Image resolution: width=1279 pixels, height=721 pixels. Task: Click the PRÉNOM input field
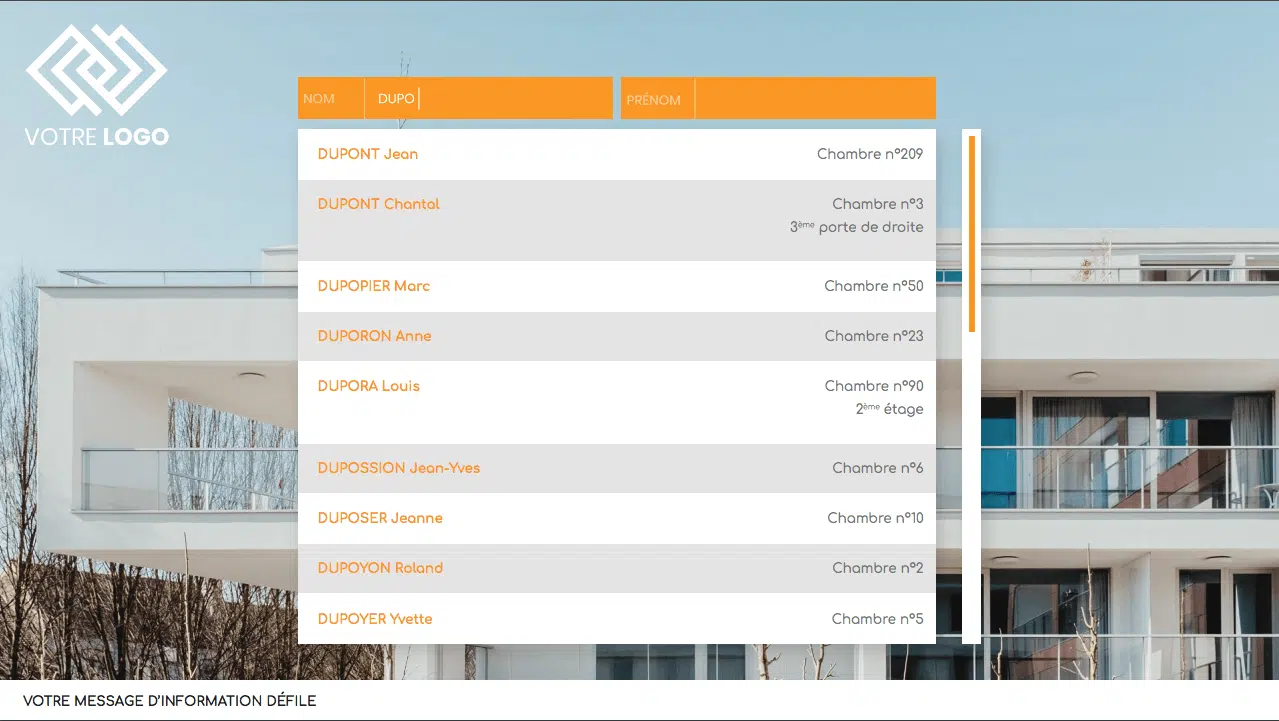(x=814, y=99)
